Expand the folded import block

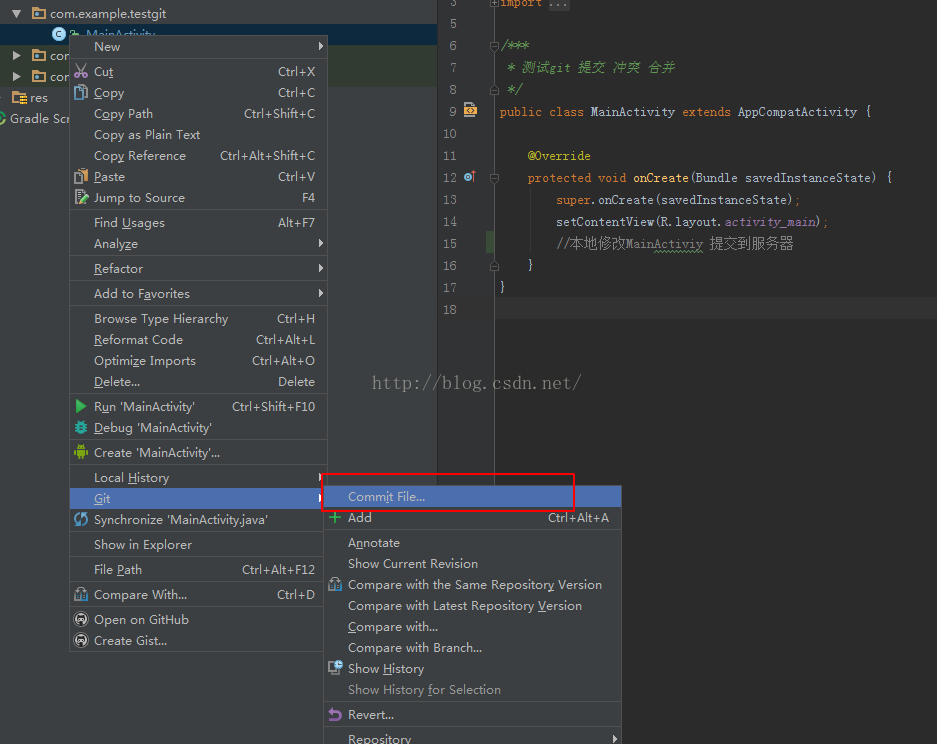[494, 4]
